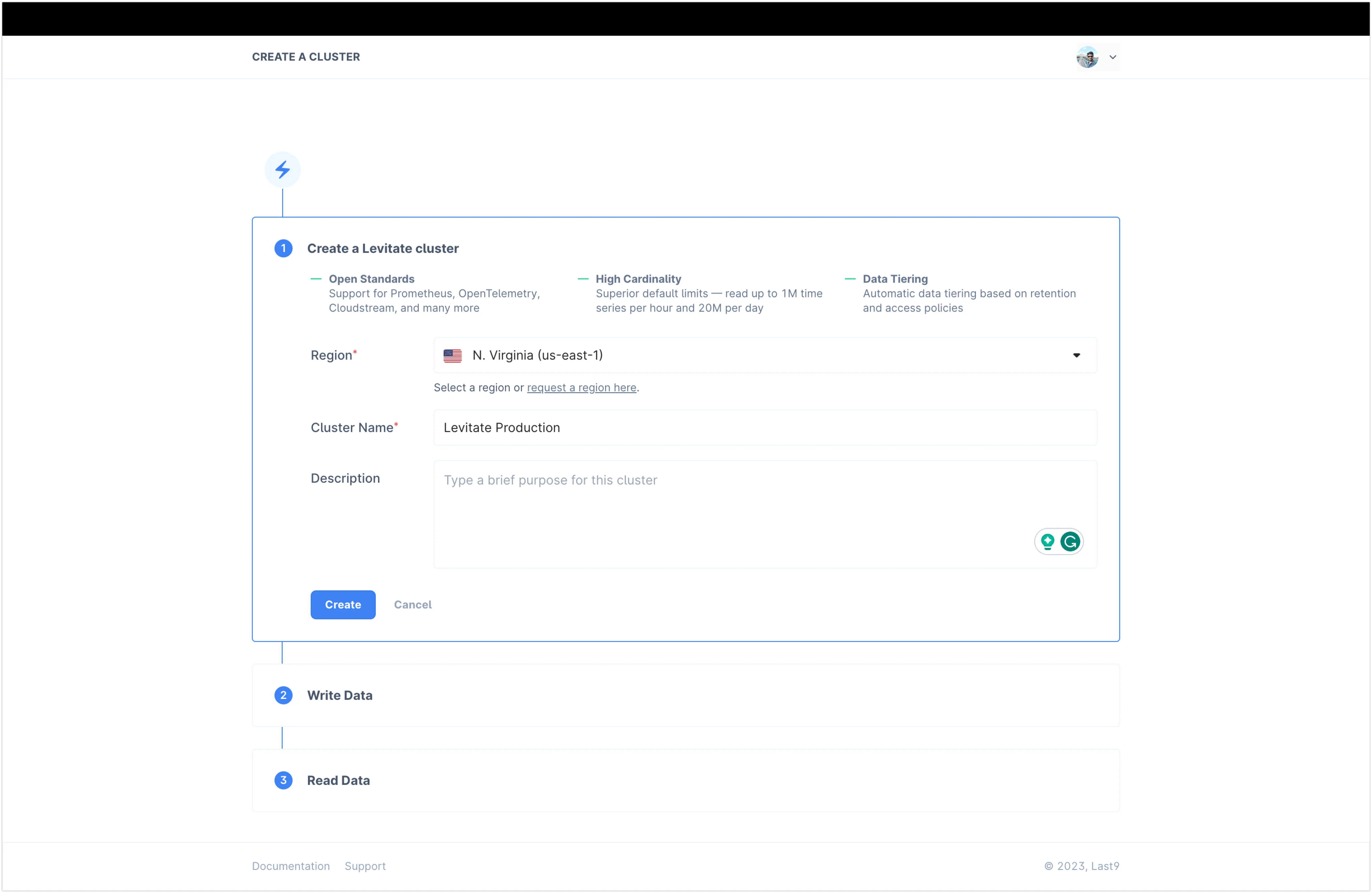Screen dimensions: 1372x893
Task: Click the lightning bolt Levitate icon
Action: coord(282,170)
